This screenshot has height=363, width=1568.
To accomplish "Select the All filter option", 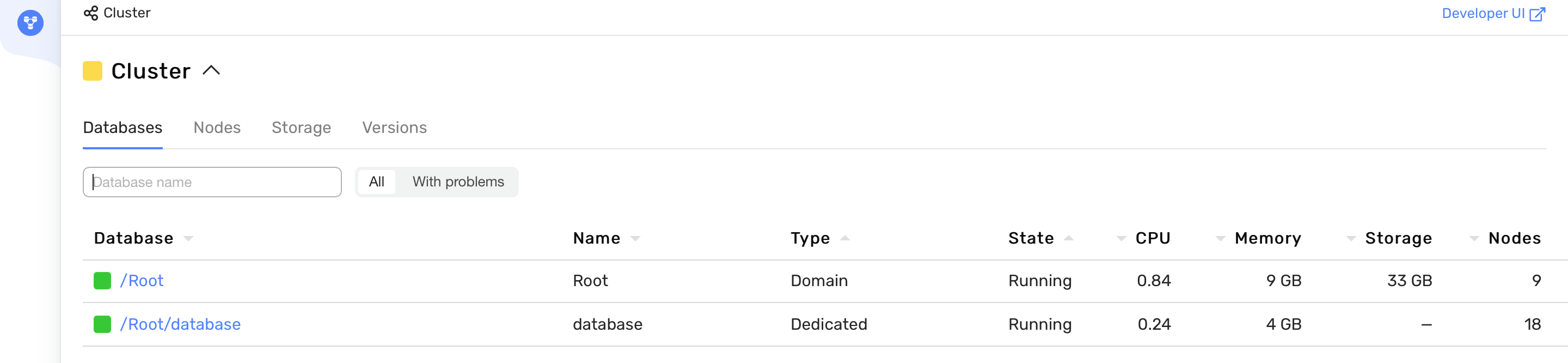I will [377, 181].
